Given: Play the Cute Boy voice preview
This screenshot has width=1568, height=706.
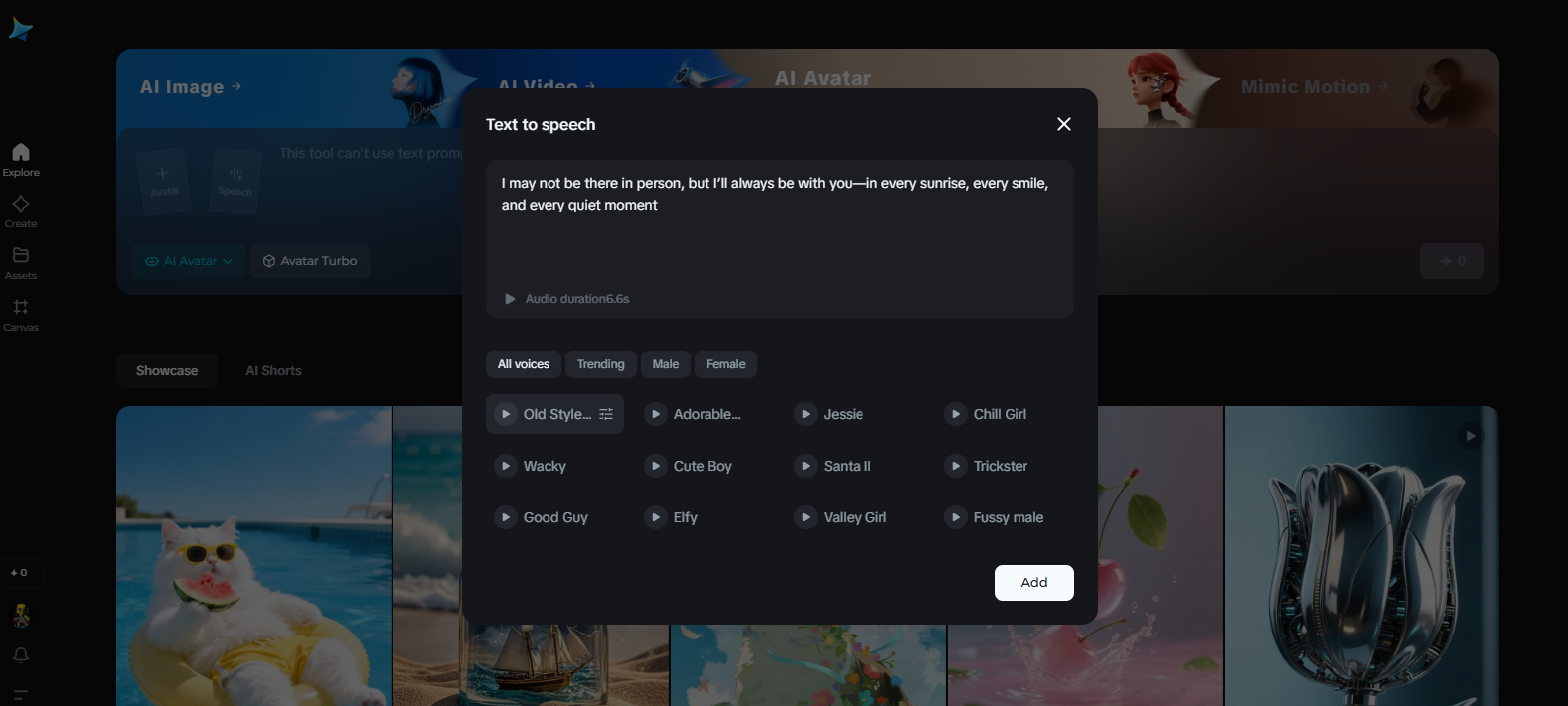Looking at the screenshot, I should (656, 466).
